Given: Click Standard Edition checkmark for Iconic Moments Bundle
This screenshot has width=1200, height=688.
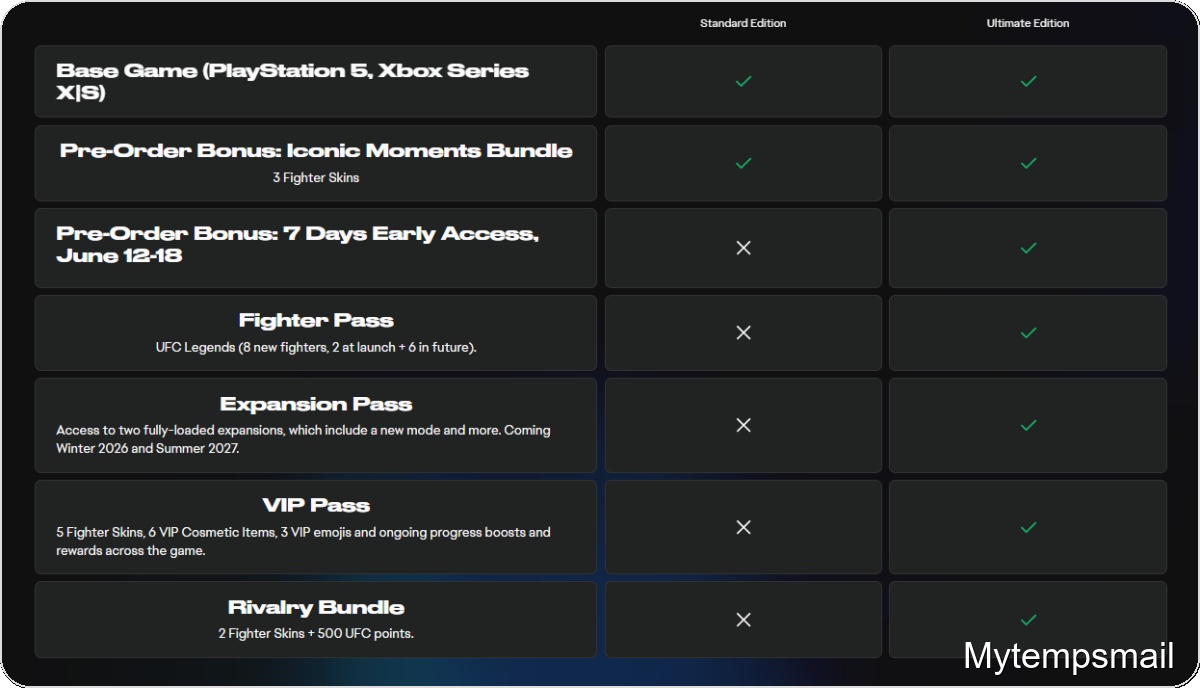Looking at the screenshot, I should click(743, 163).
